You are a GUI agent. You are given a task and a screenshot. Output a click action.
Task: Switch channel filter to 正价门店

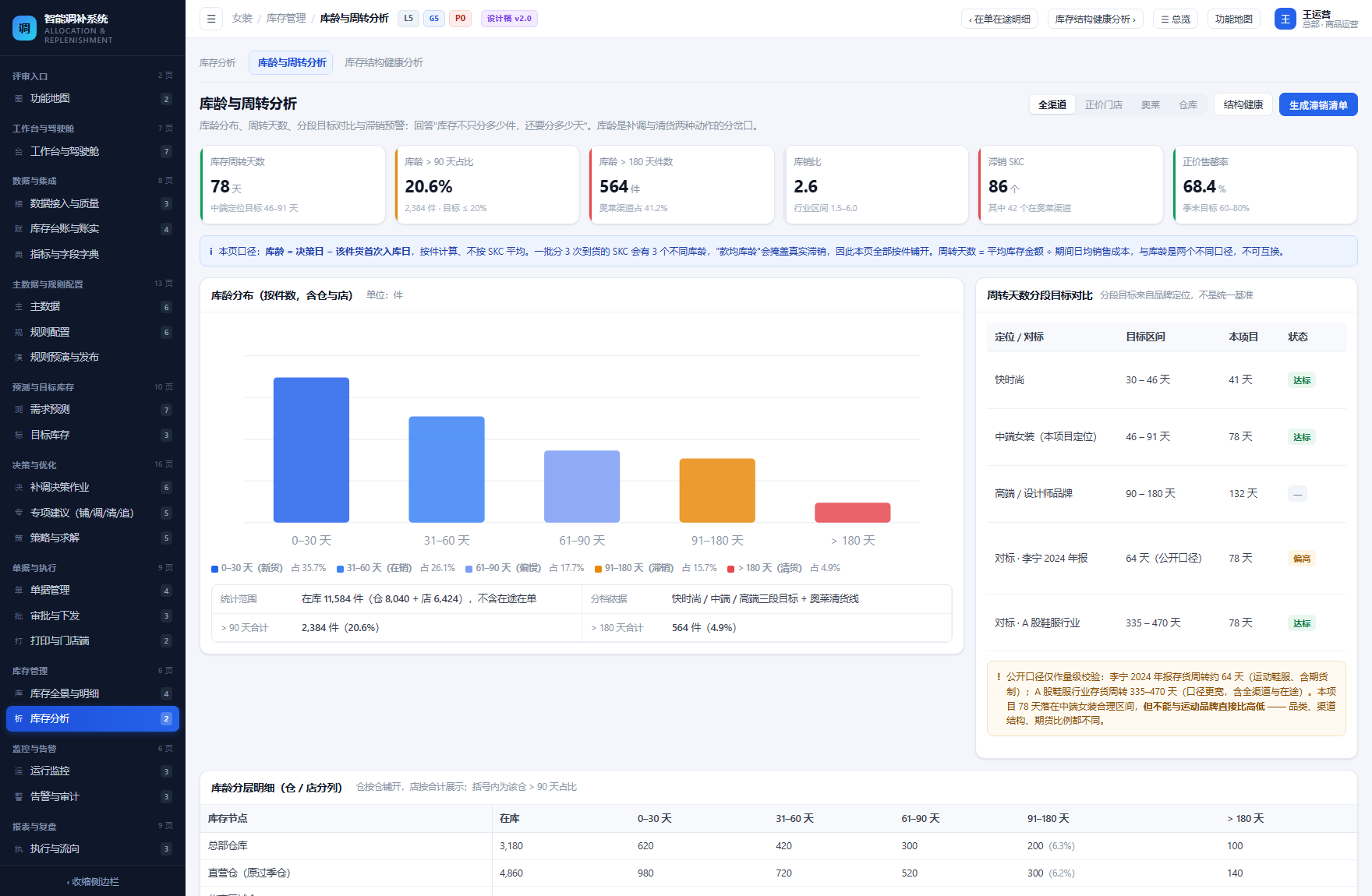pos(1103,105)
